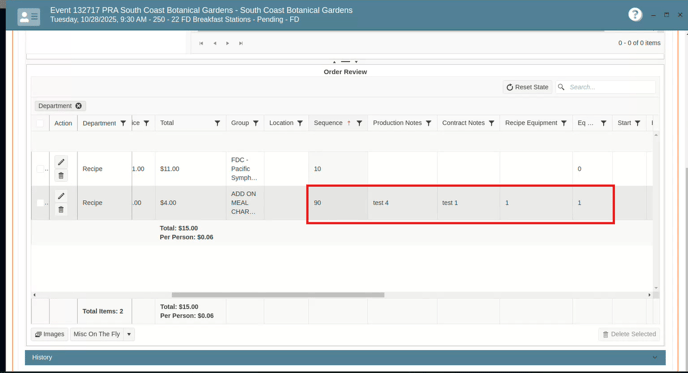This screenshot has height=373, width=688.
Task: Remove the Department grouping chip
Action: coord(79,106)
